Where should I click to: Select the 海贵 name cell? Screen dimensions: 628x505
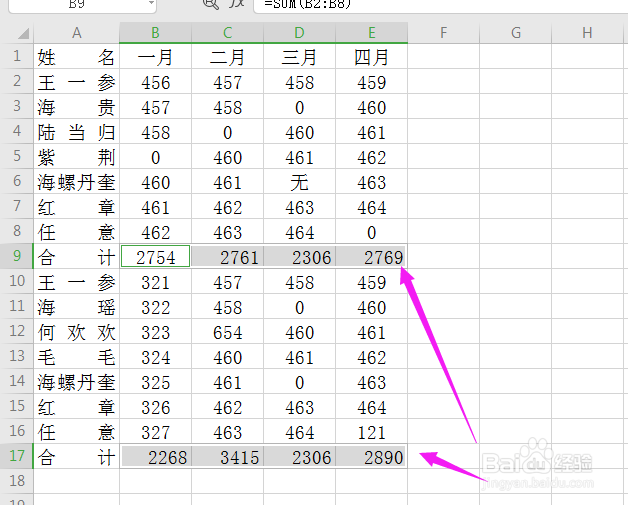pyautogui.click(x=76, y=107)
